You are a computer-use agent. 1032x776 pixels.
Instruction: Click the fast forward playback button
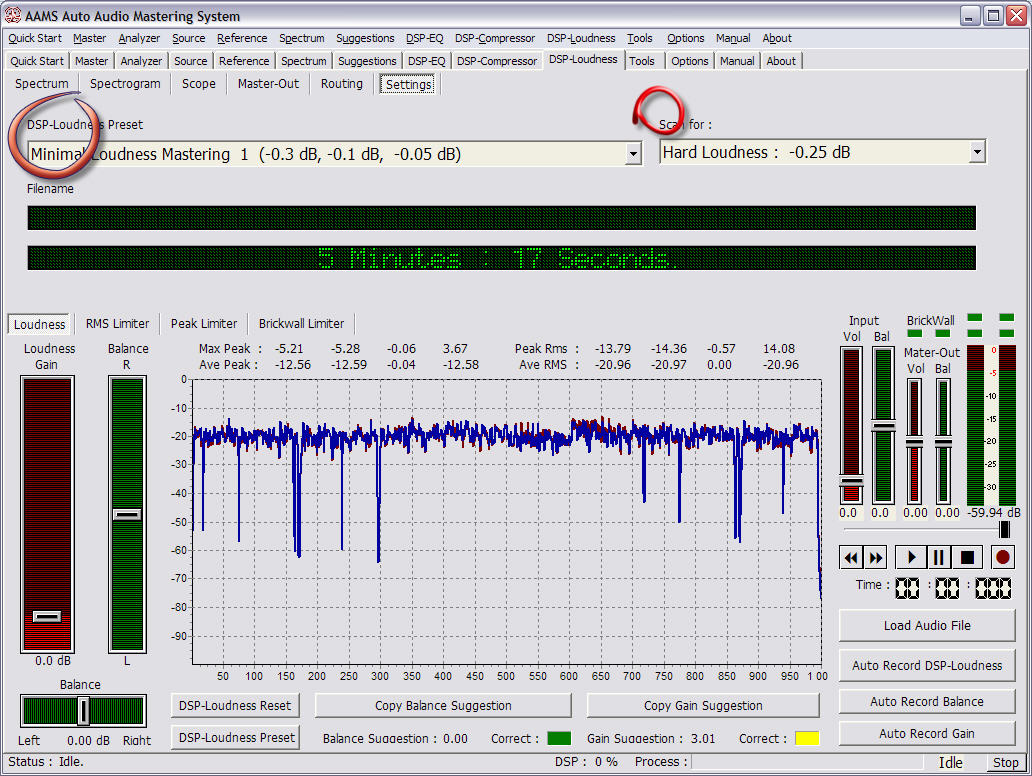pyautogui.click(x=875, y=557)
